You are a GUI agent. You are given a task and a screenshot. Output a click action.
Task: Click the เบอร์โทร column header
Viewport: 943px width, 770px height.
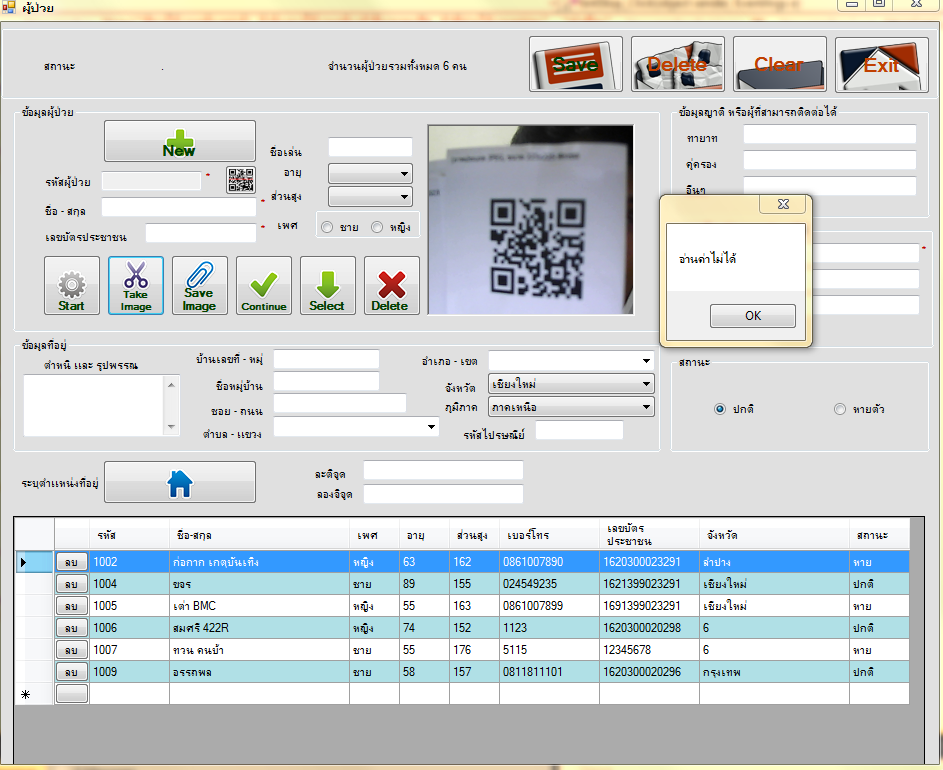tap(549, 535)
